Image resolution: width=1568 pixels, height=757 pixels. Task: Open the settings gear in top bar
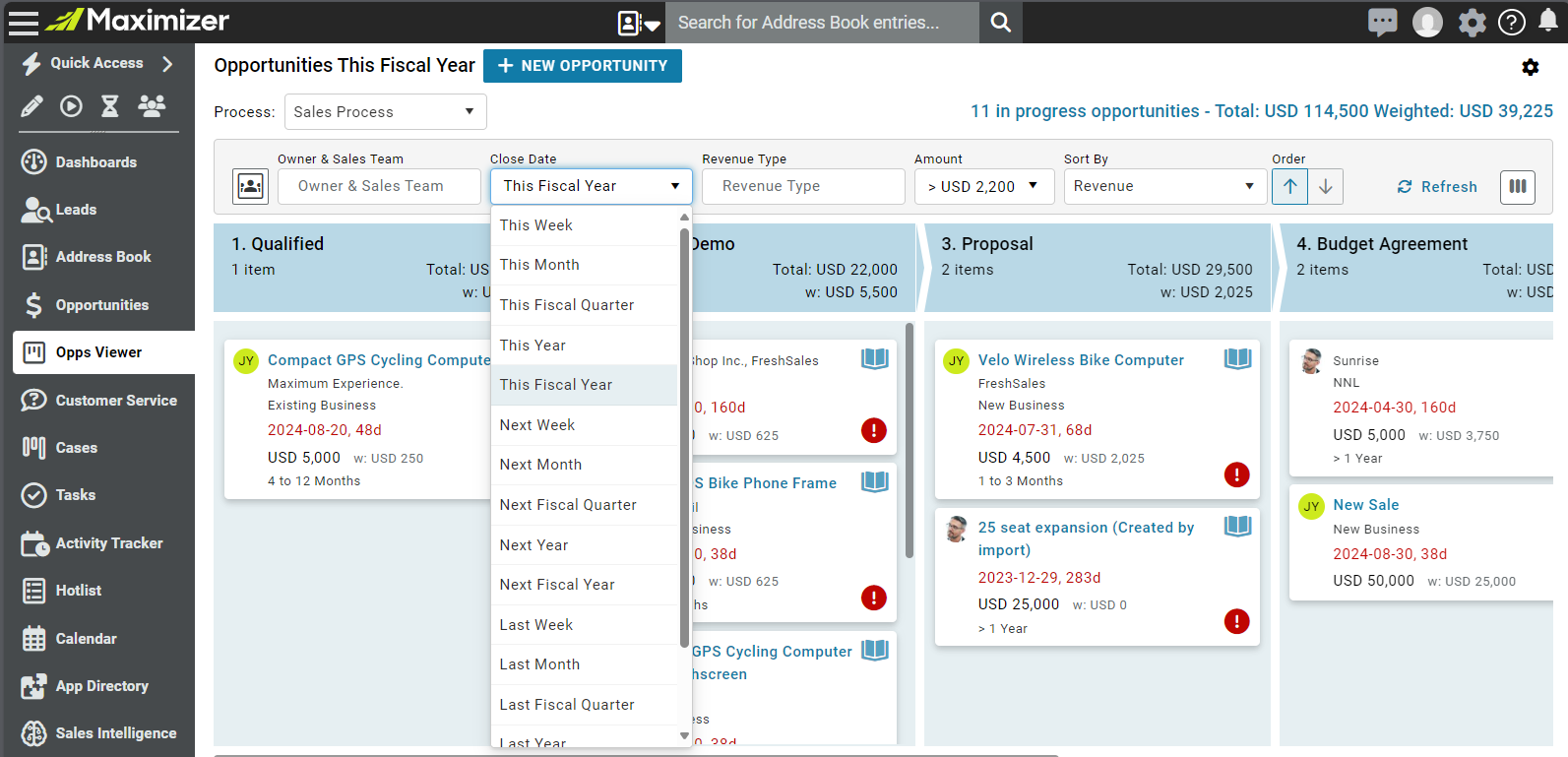click(x=1472, y=22)
